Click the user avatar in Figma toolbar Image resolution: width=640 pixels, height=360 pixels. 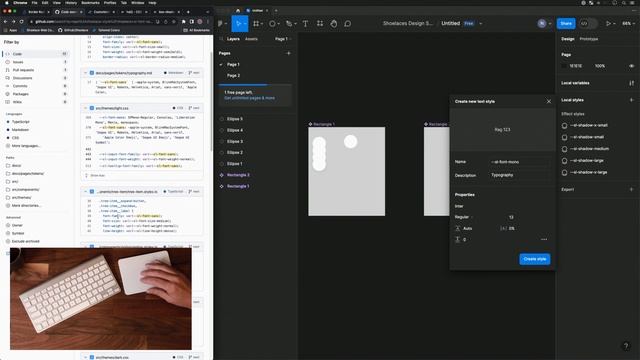click(x=542, y=24)
